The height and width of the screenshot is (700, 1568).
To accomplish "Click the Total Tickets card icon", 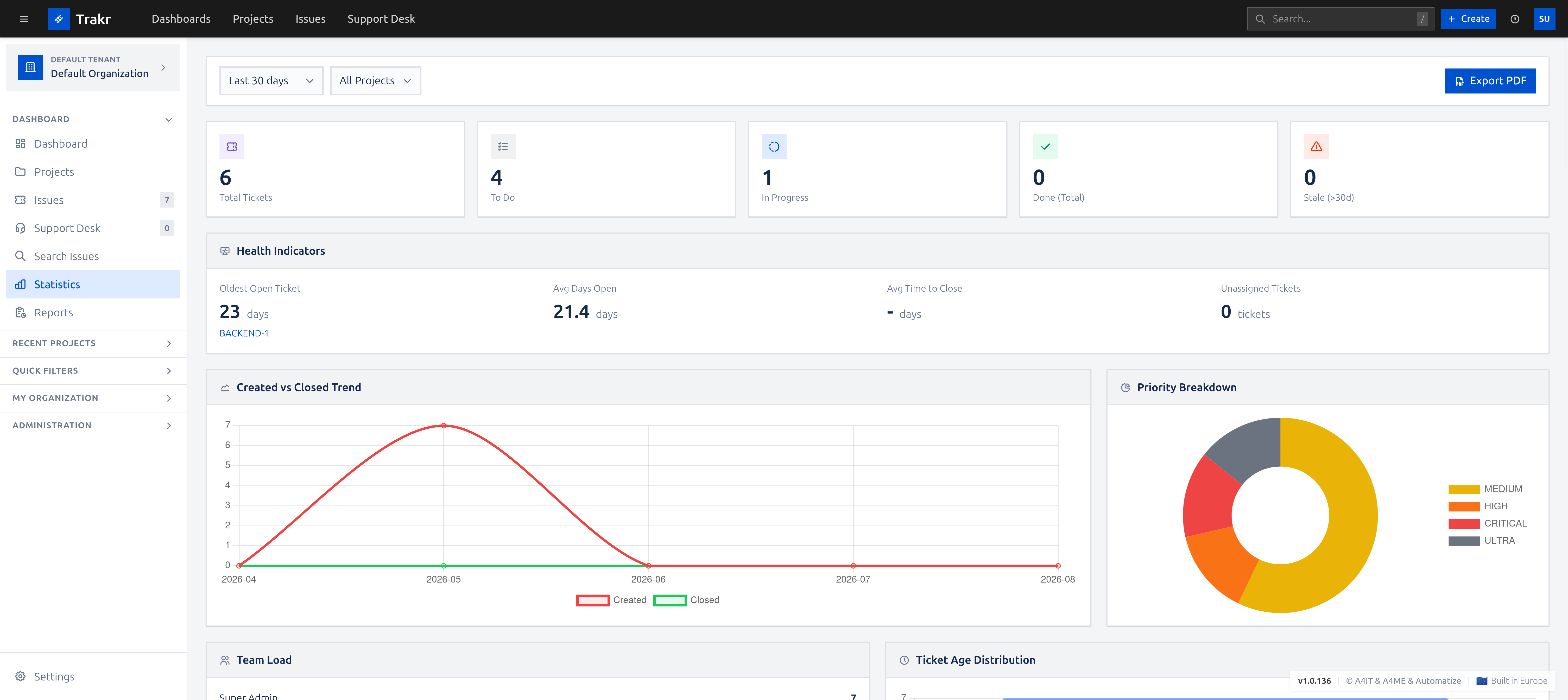I will 232,147.
